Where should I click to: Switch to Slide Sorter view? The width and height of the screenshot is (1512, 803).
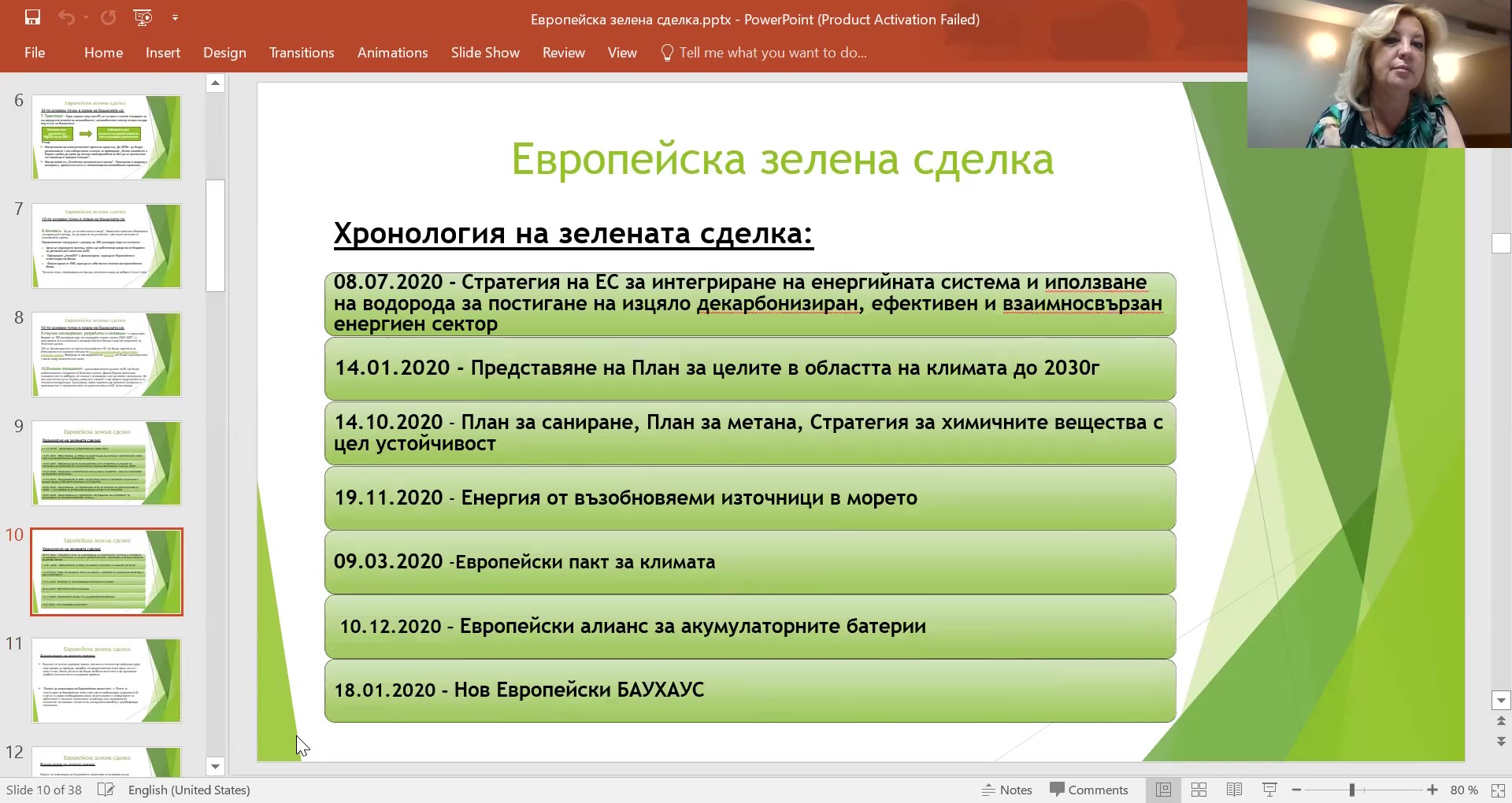pyautogui.click(x=1199, y=790)
